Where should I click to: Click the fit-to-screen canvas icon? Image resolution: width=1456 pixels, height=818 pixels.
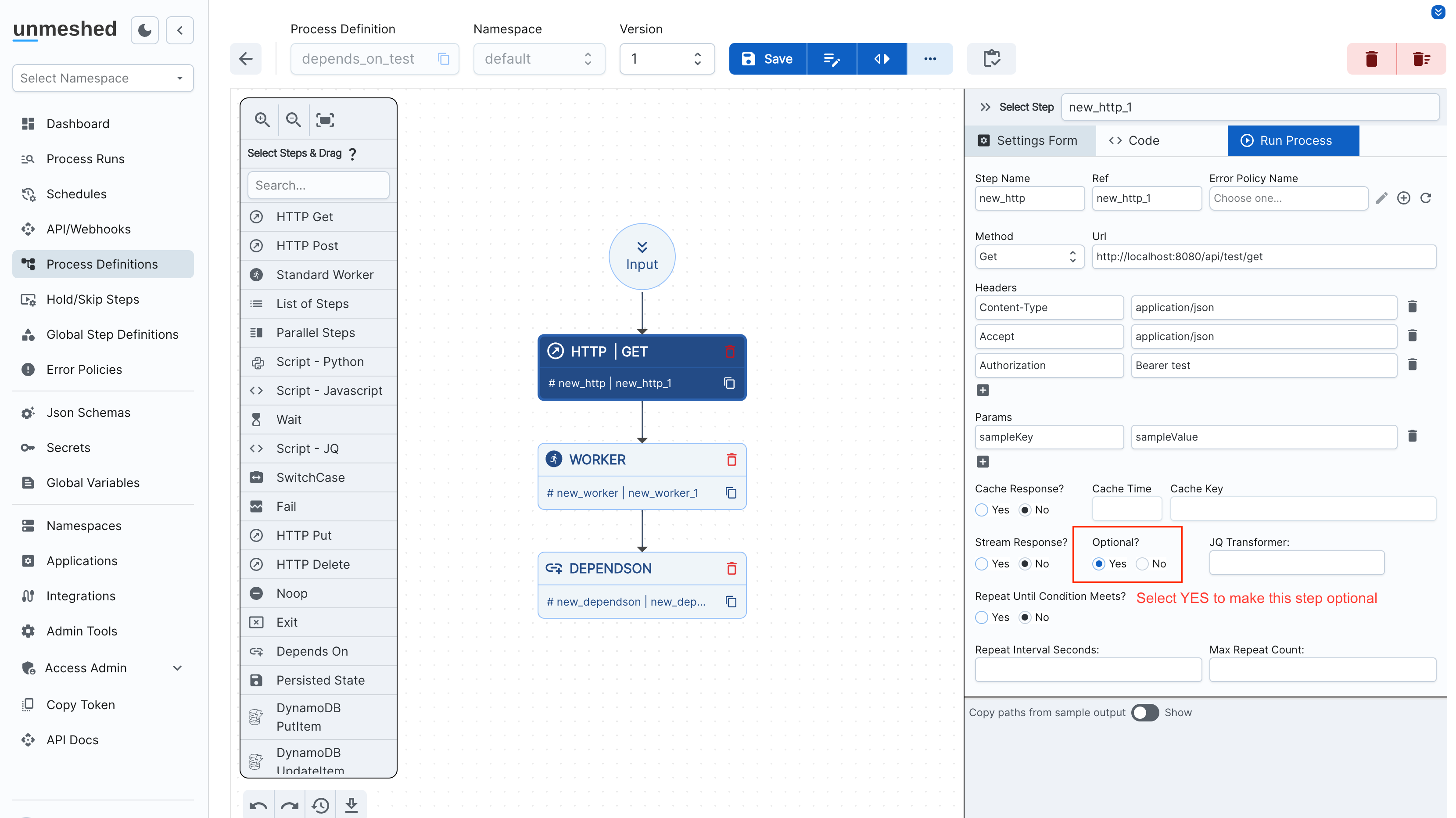coord(325,119)
